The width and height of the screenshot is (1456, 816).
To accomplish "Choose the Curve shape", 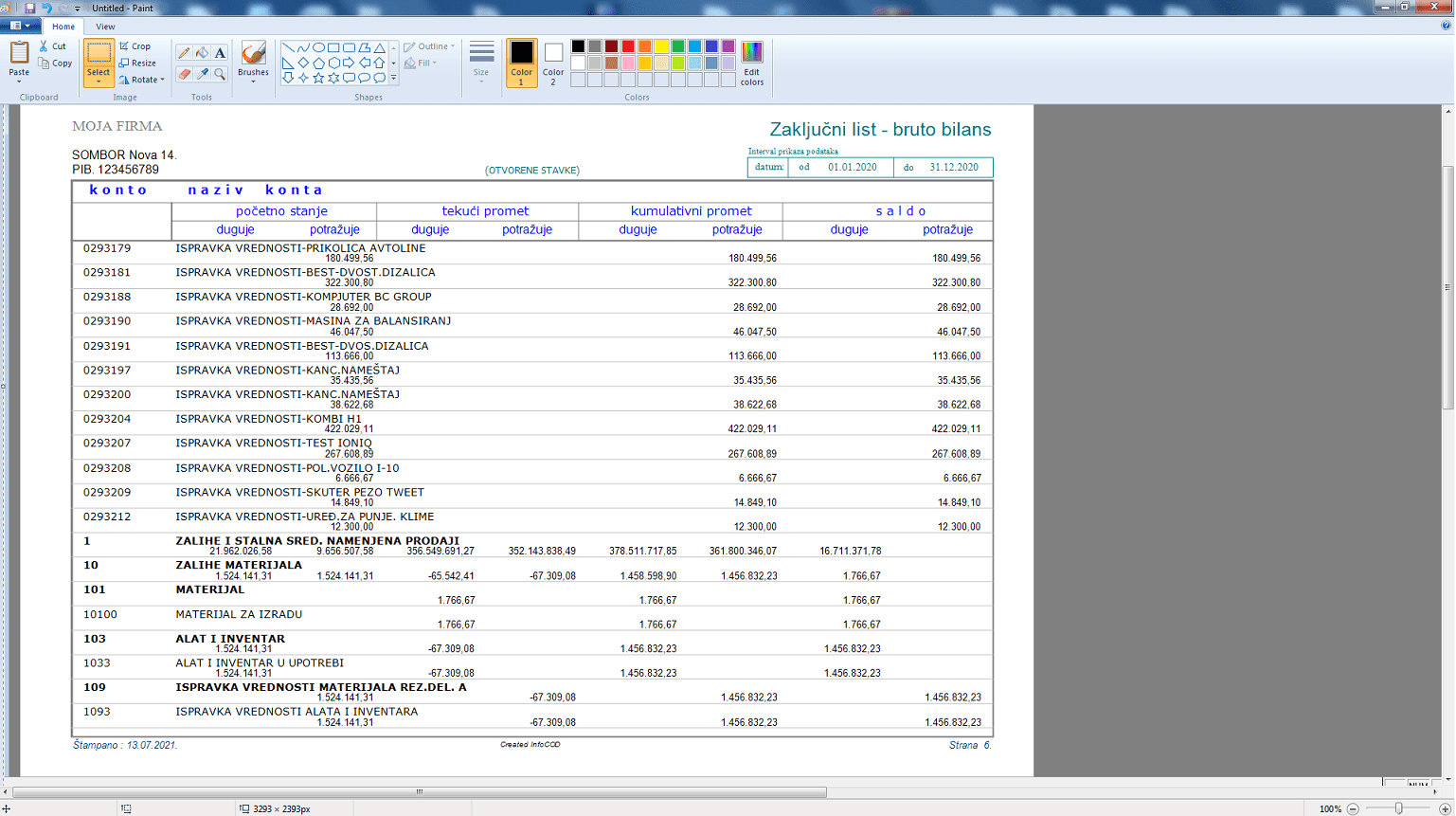I will (x=303, y=47).
